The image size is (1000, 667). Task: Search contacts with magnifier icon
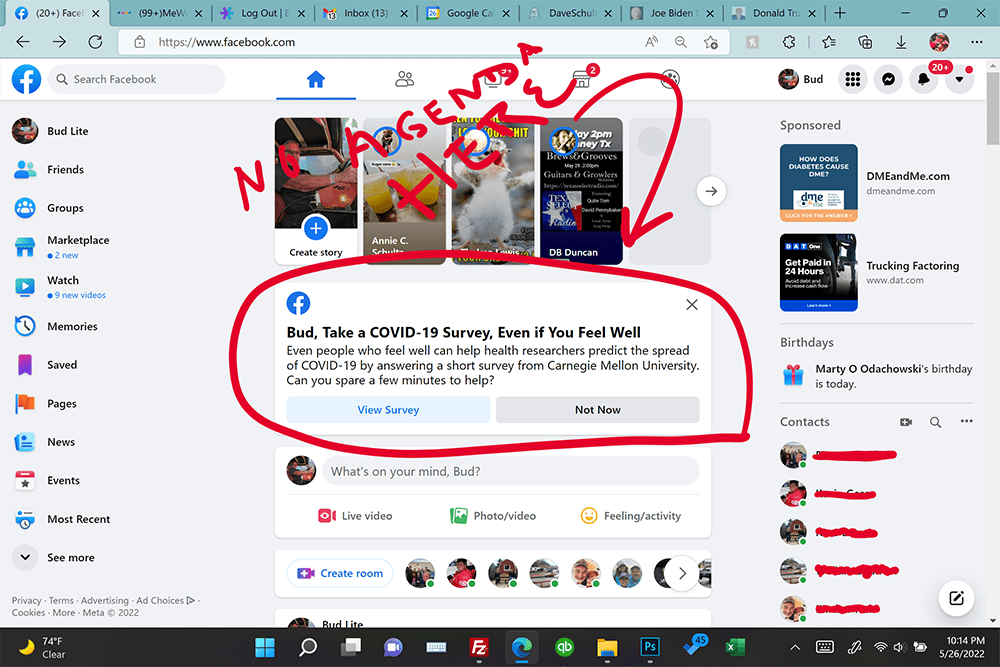935,422
